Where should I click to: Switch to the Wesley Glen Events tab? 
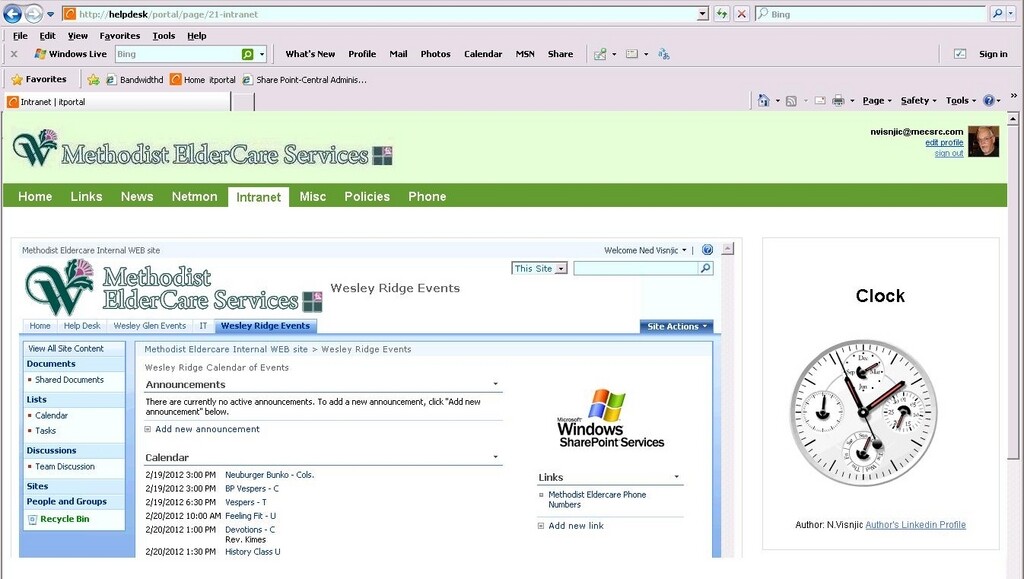click(150, 325)
